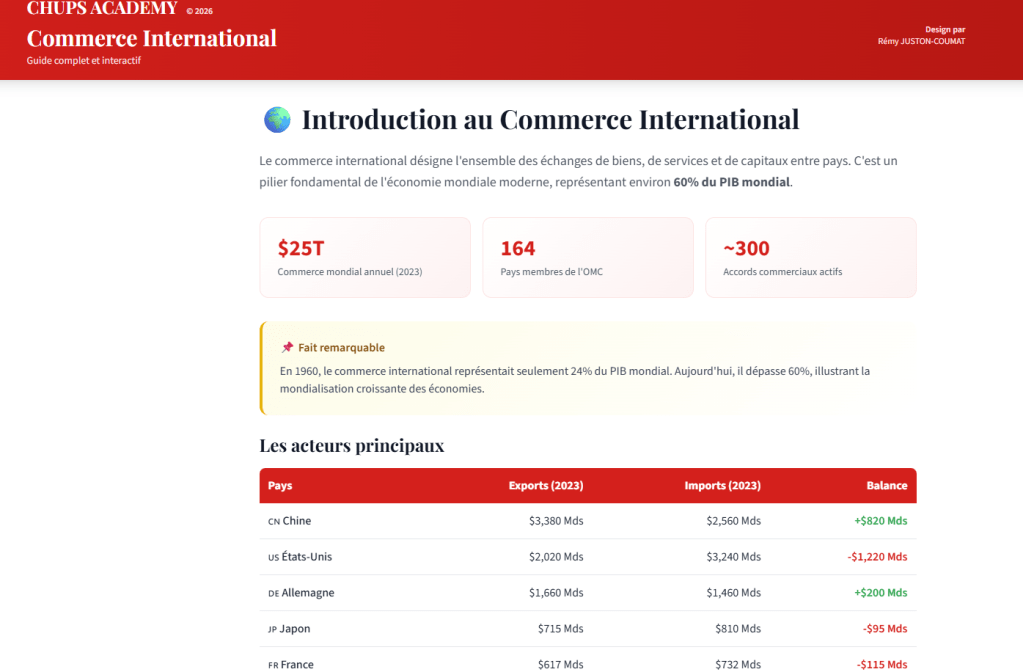The height and width of the screenshot is (672, 1023).
Task: Click China's +$820 Mds balance value
Action: coord(880,521)
